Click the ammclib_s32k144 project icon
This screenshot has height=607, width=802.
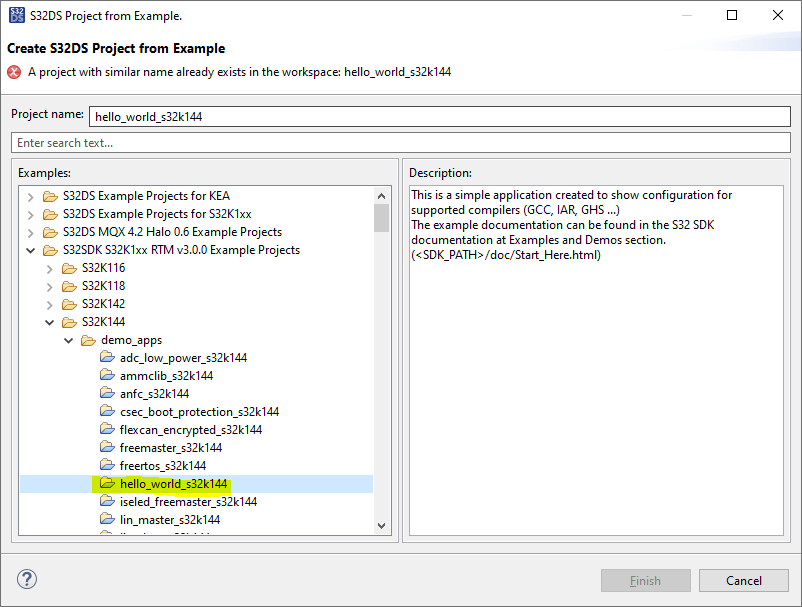107,375
